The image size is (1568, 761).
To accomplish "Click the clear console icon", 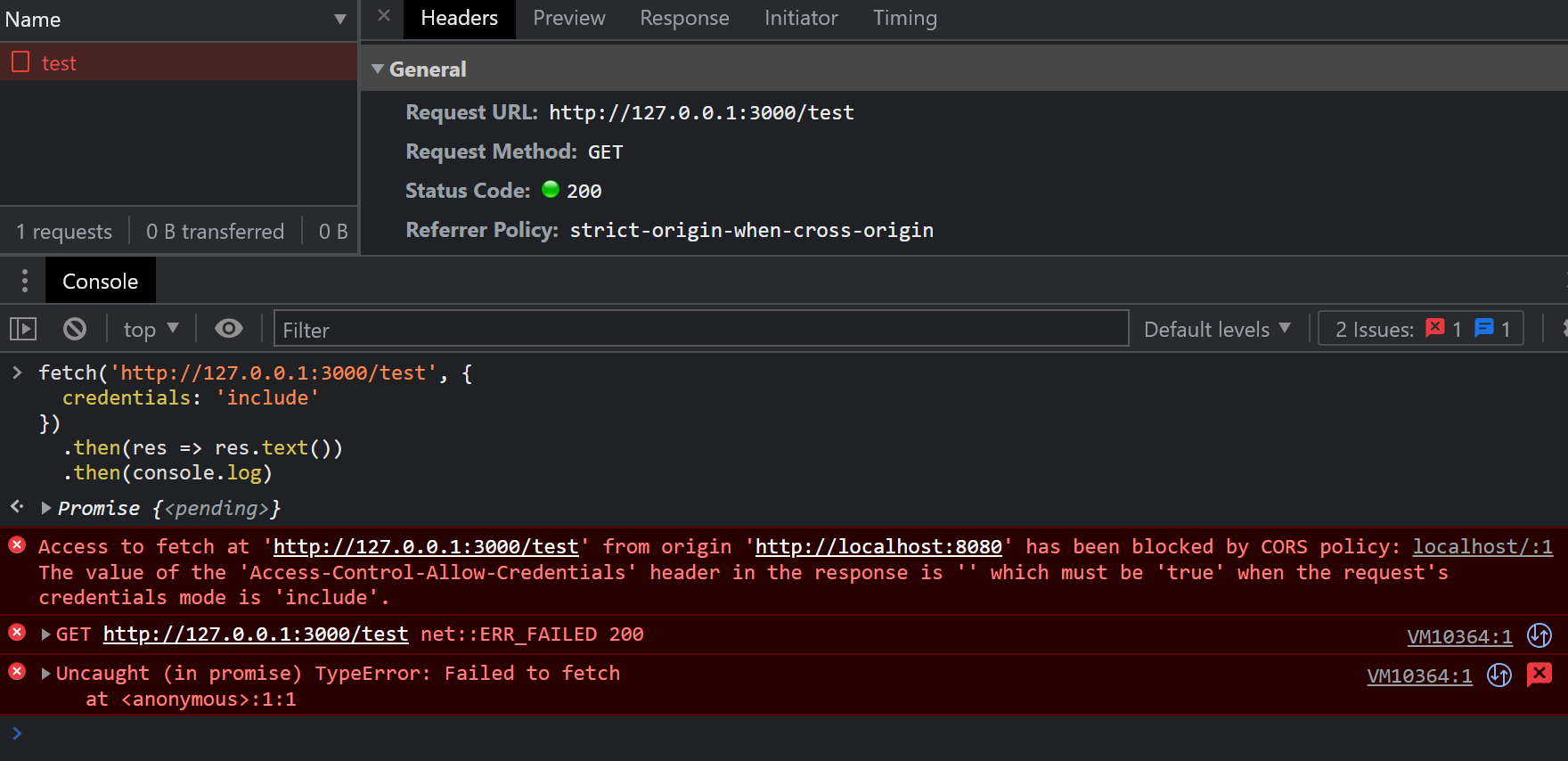I will click(75, 329).
